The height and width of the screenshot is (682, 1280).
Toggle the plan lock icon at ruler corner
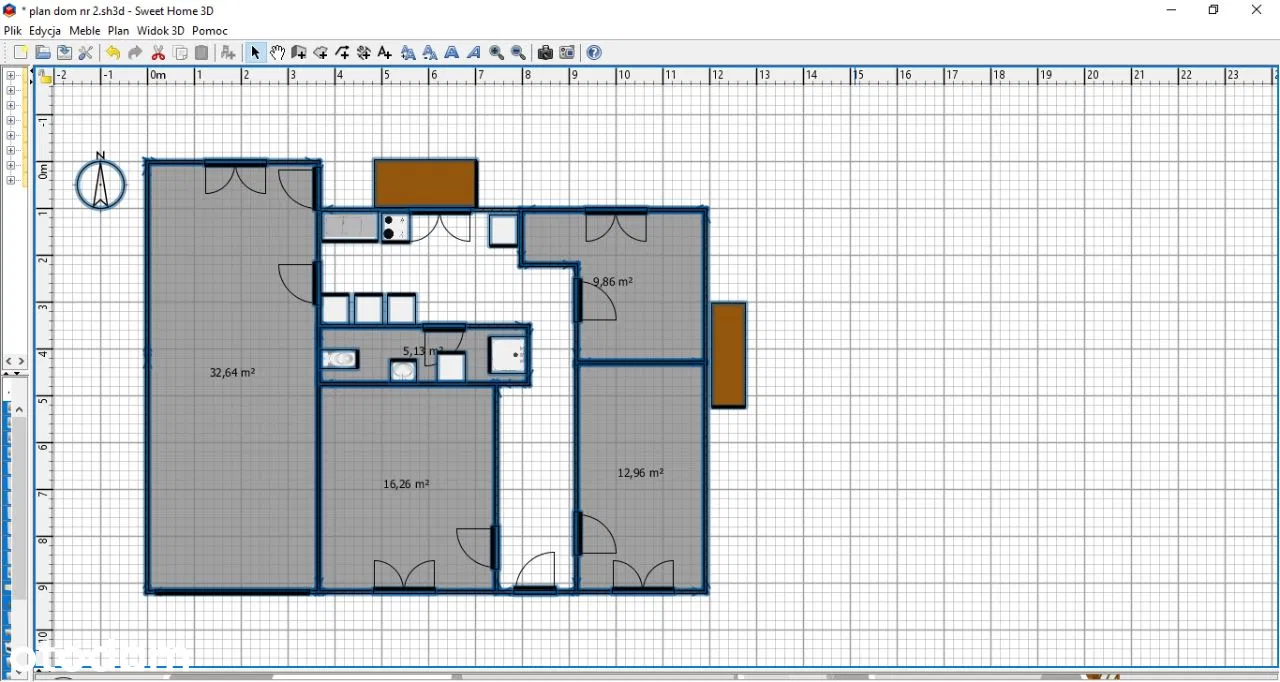tap(44, 76)
